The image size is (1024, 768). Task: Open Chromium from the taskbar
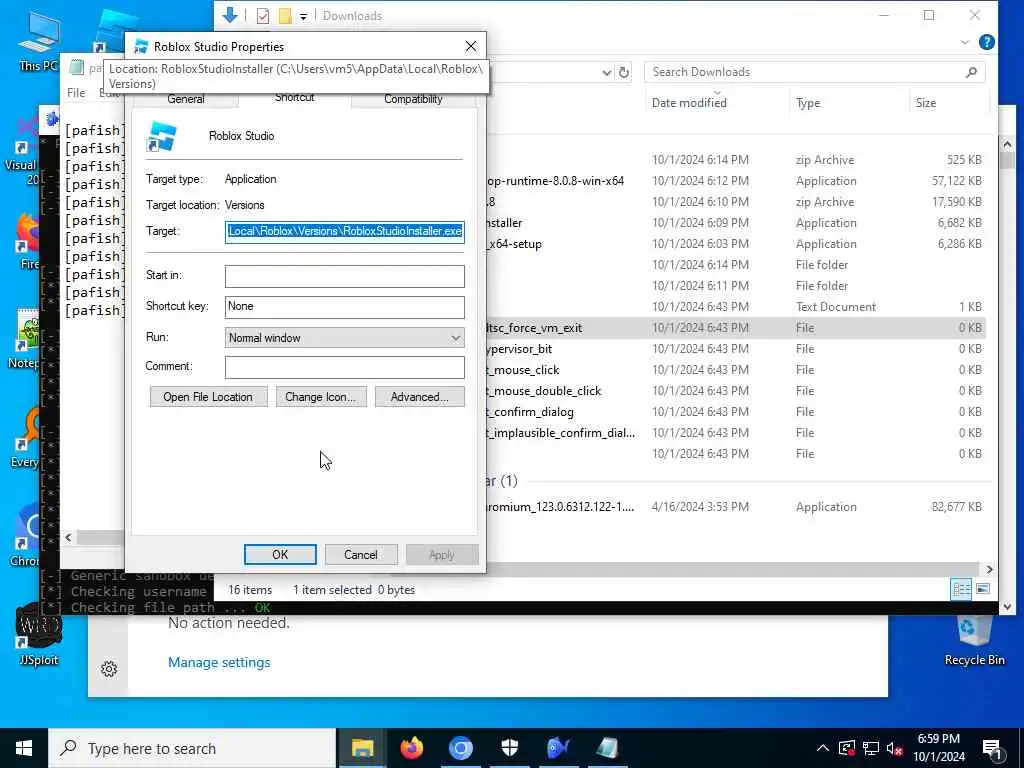tap(460, 748)
